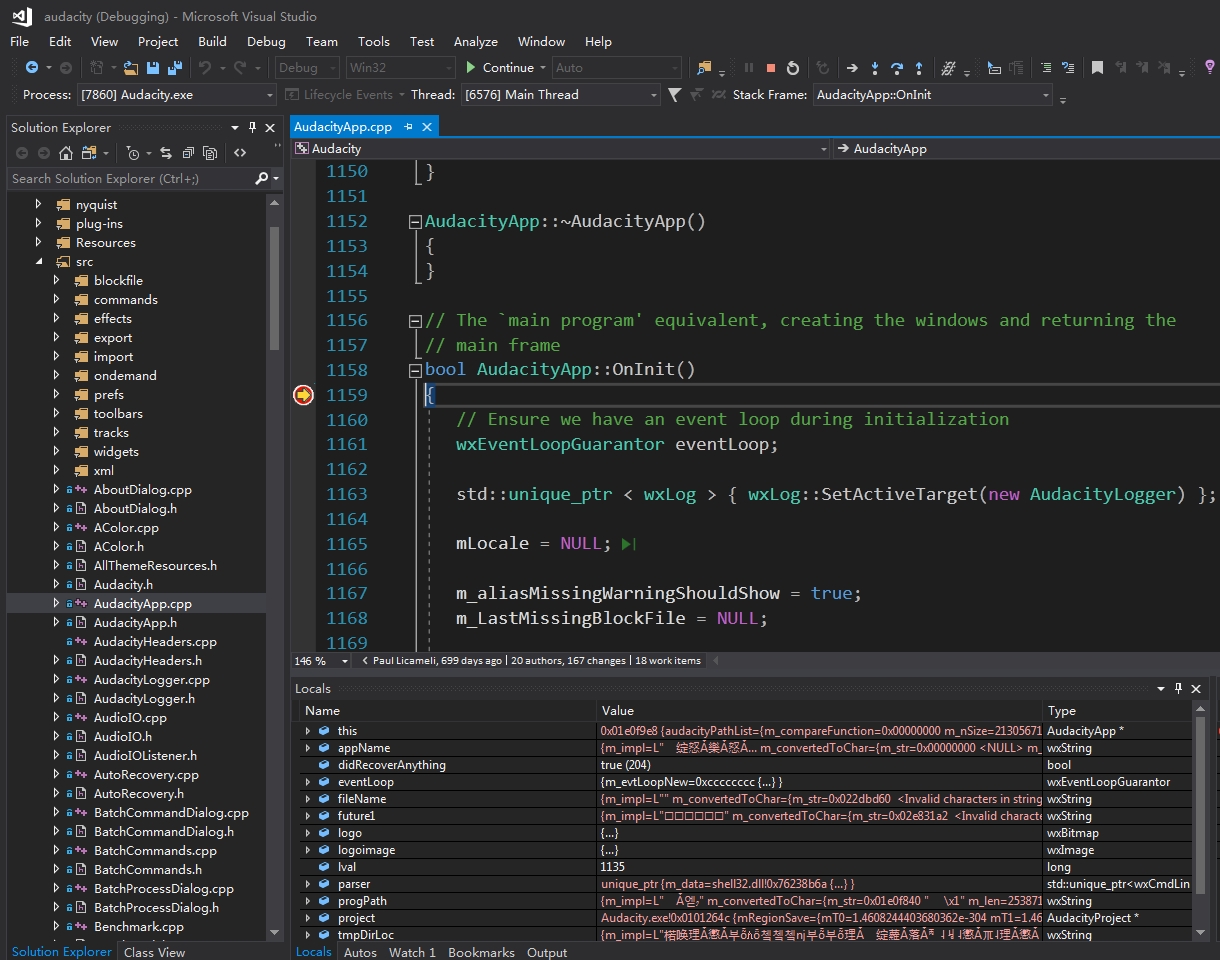The height and width of the screenshot is (960, 1220).
Task: Open the Stack Frame dropdown
Action: (1046, 95)
